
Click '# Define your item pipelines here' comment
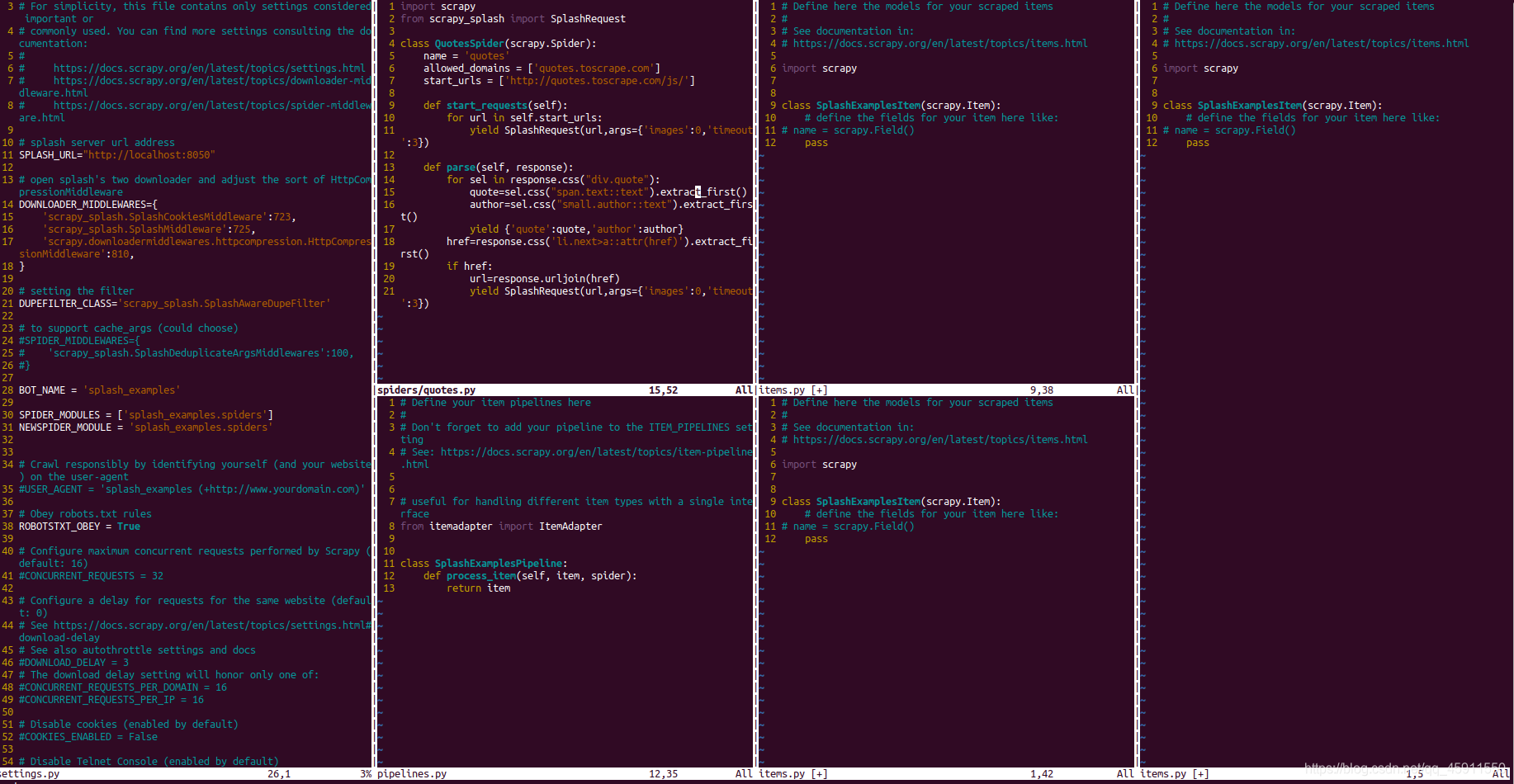[495, 403]
